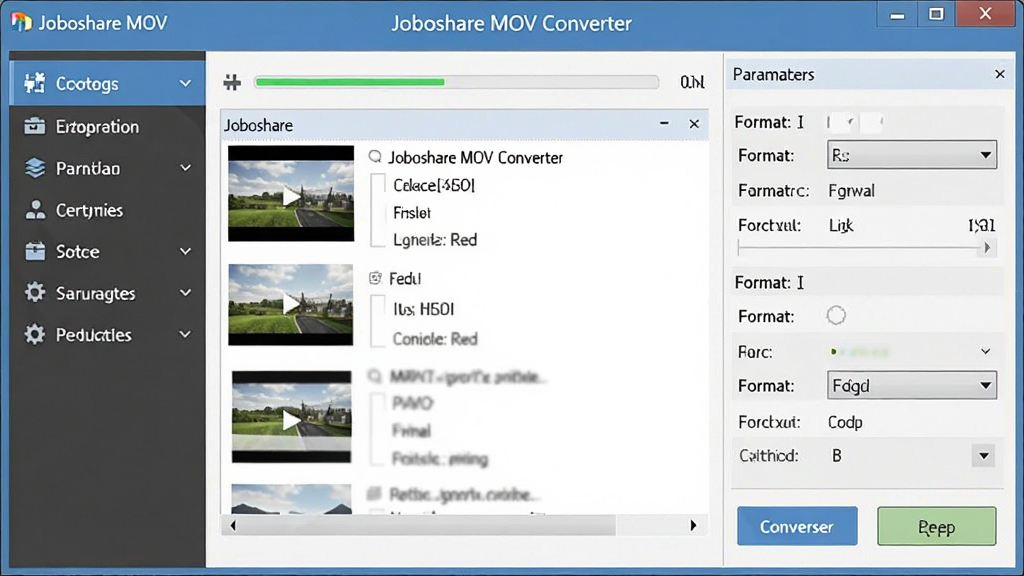The width and height of the screenshot is (1024, 576).
Task: Expand the Sotce sidebar chevron
Action: (x=185, y=251)
